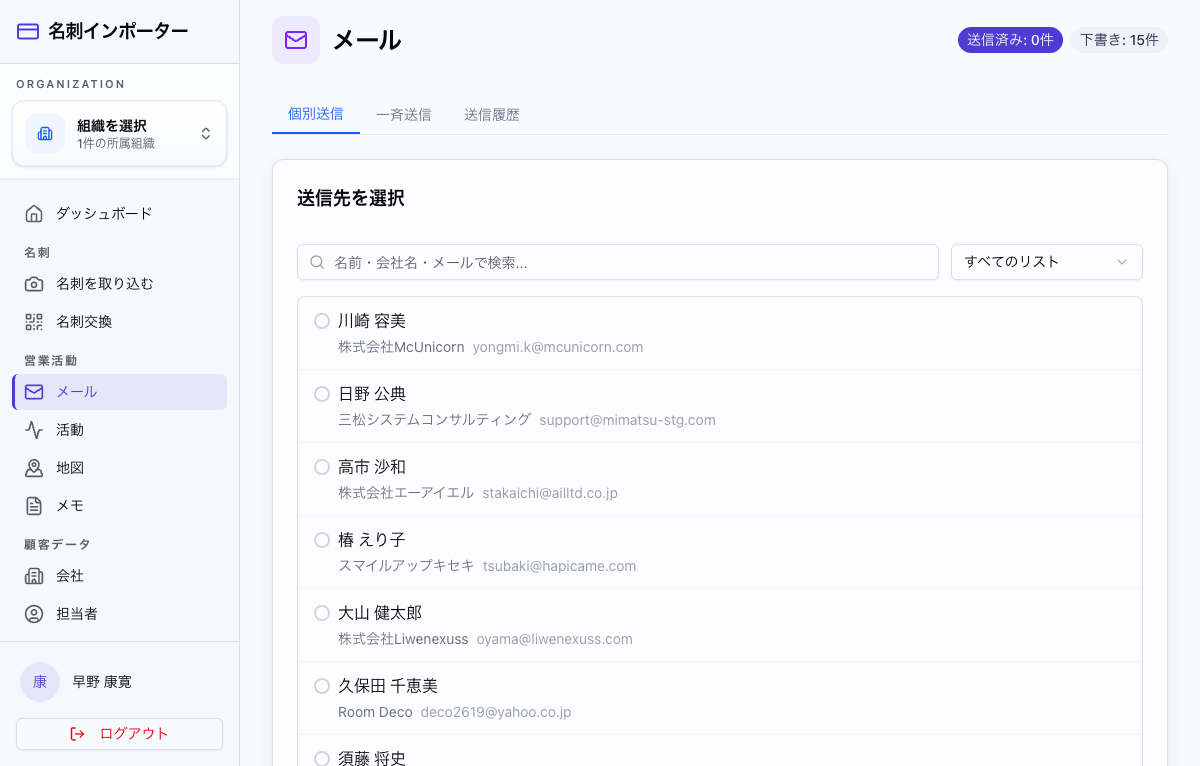
Task: Select recipient 高市 沙和 radio button
Action: (322, 467)
